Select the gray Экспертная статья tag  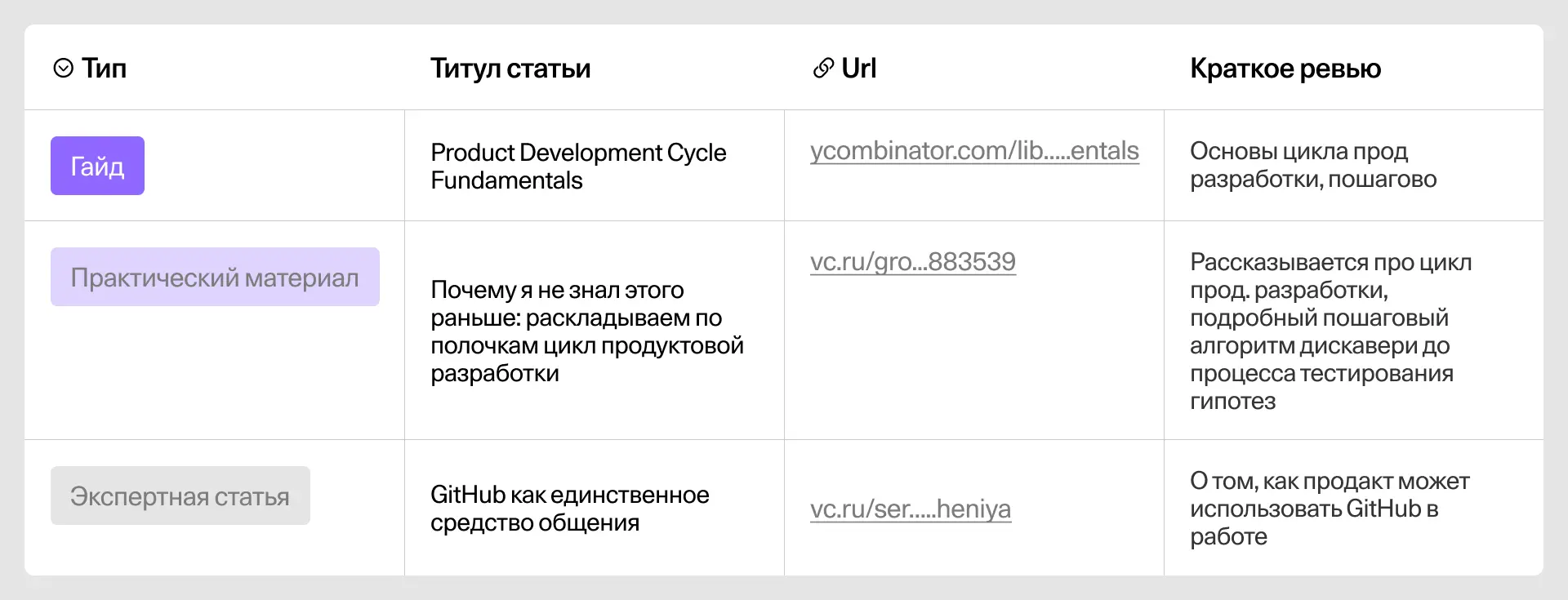tap(180, 495)
